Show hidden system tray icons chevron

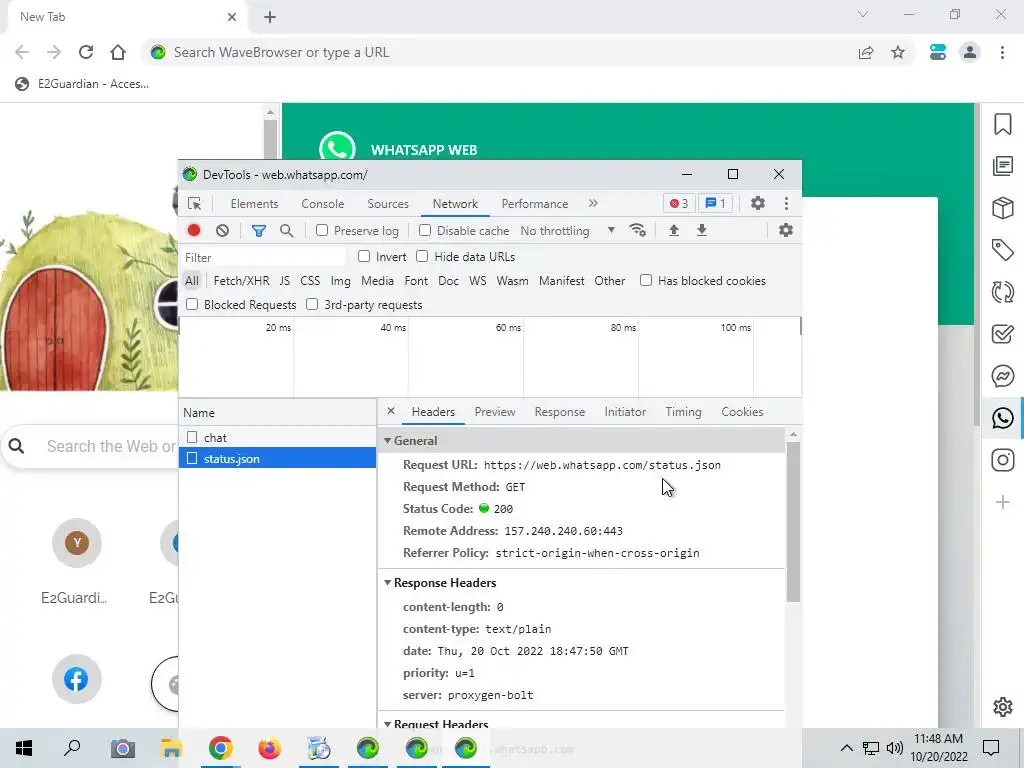(846, 748)
